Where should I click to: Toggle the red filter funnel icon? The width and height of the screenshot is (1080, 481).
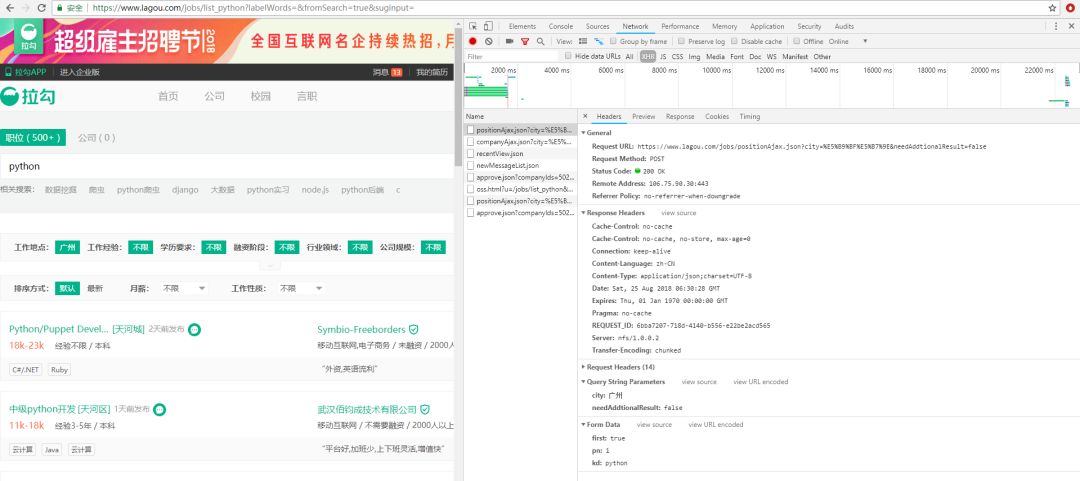525,41
